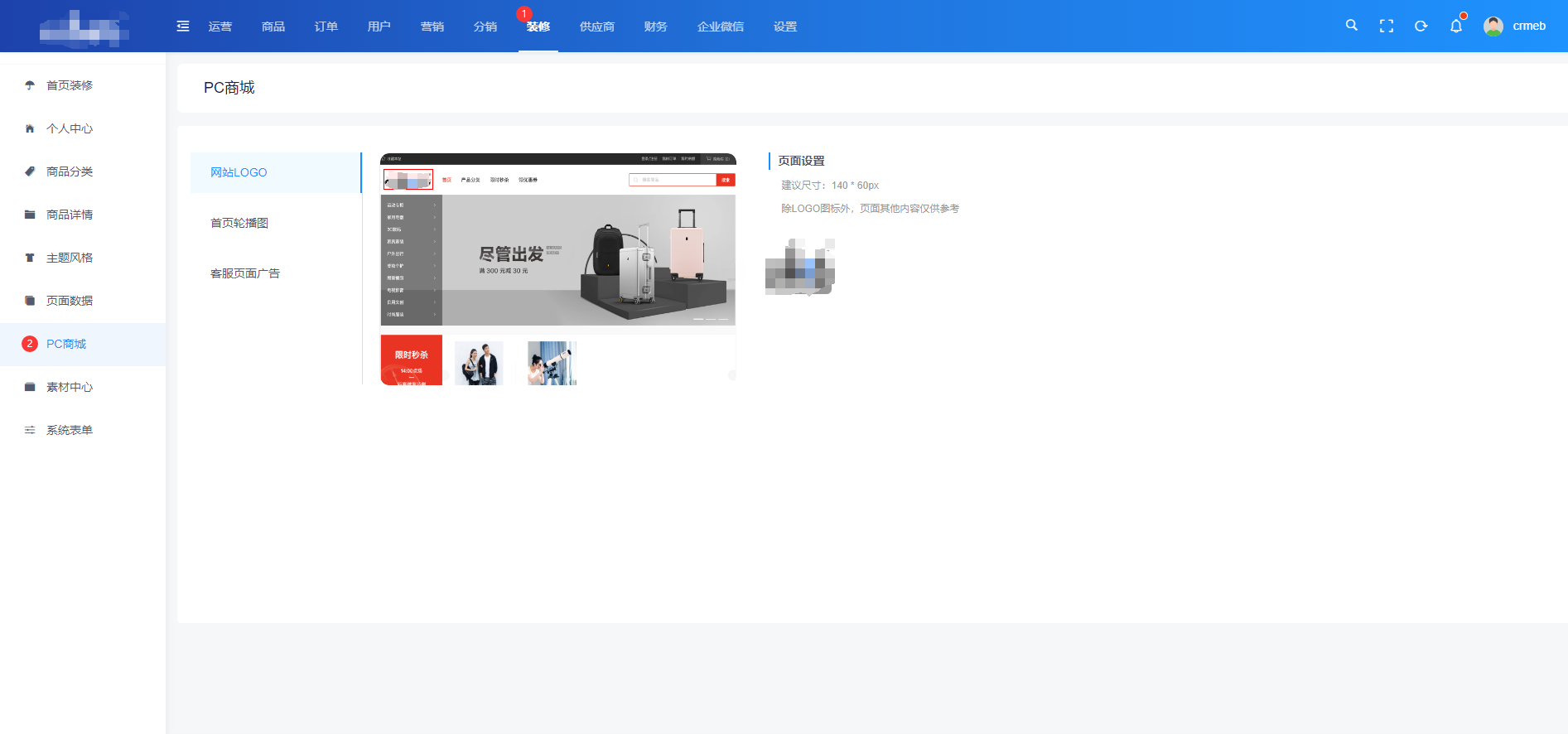Click the shirt icon beside 主题风格
1568x734 pixels.
[30, 258]
